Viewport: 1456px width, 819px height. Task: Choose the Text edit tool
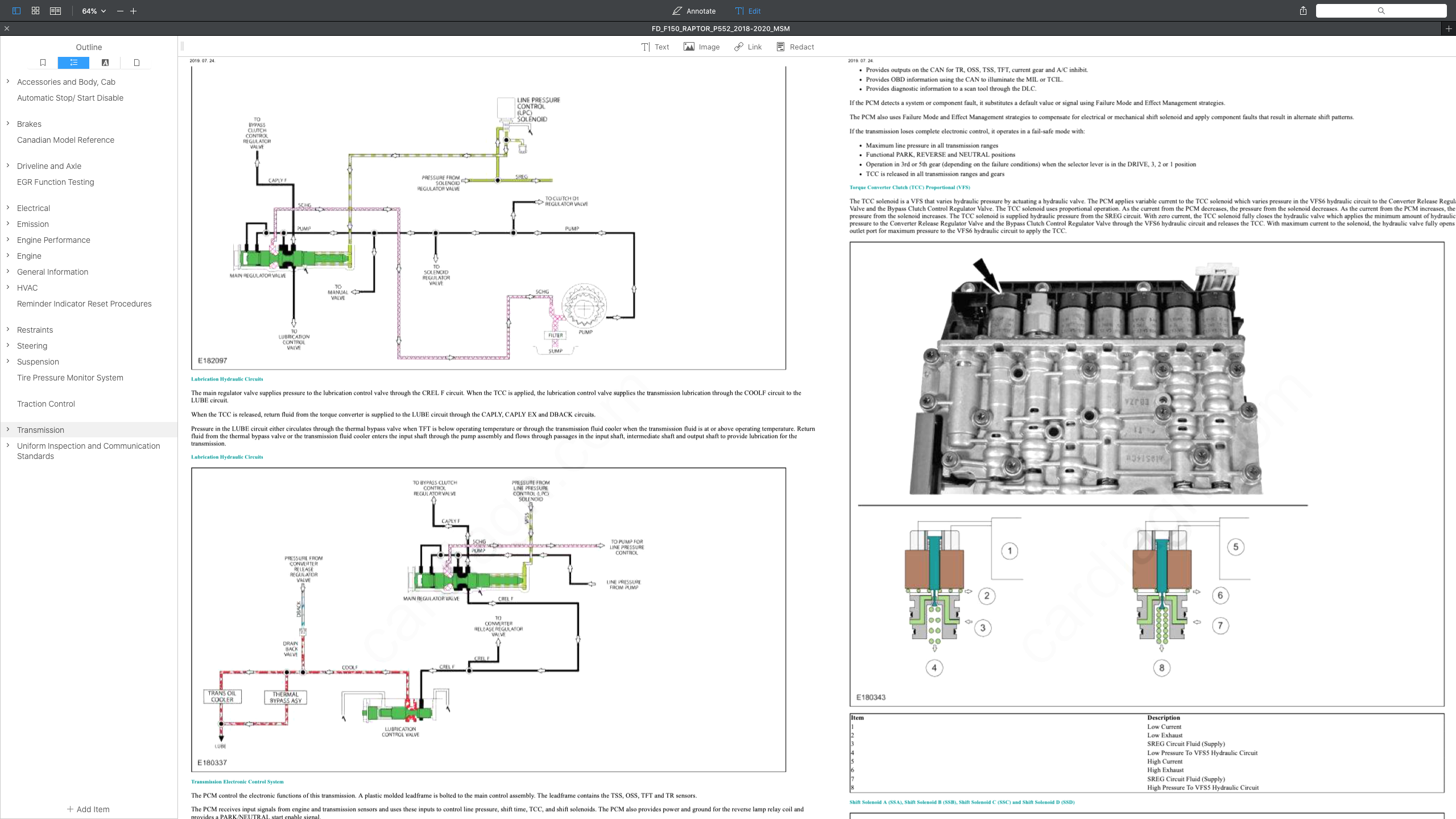(x=655, y=47)
